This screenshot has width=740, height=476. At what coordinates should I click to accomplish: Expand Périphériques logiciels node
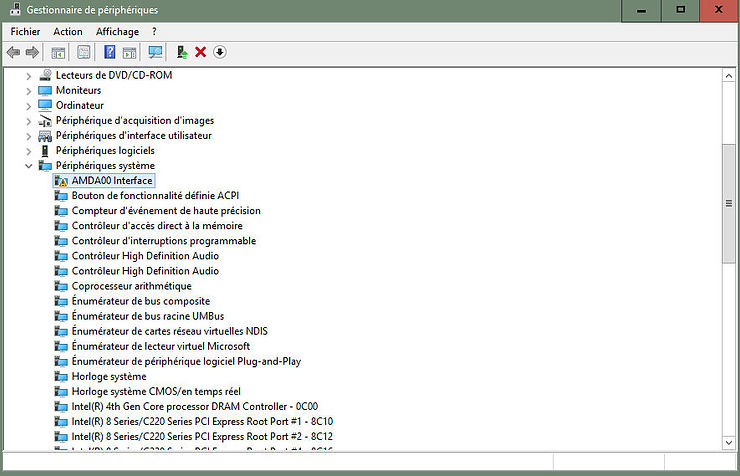tap(29, 151)
